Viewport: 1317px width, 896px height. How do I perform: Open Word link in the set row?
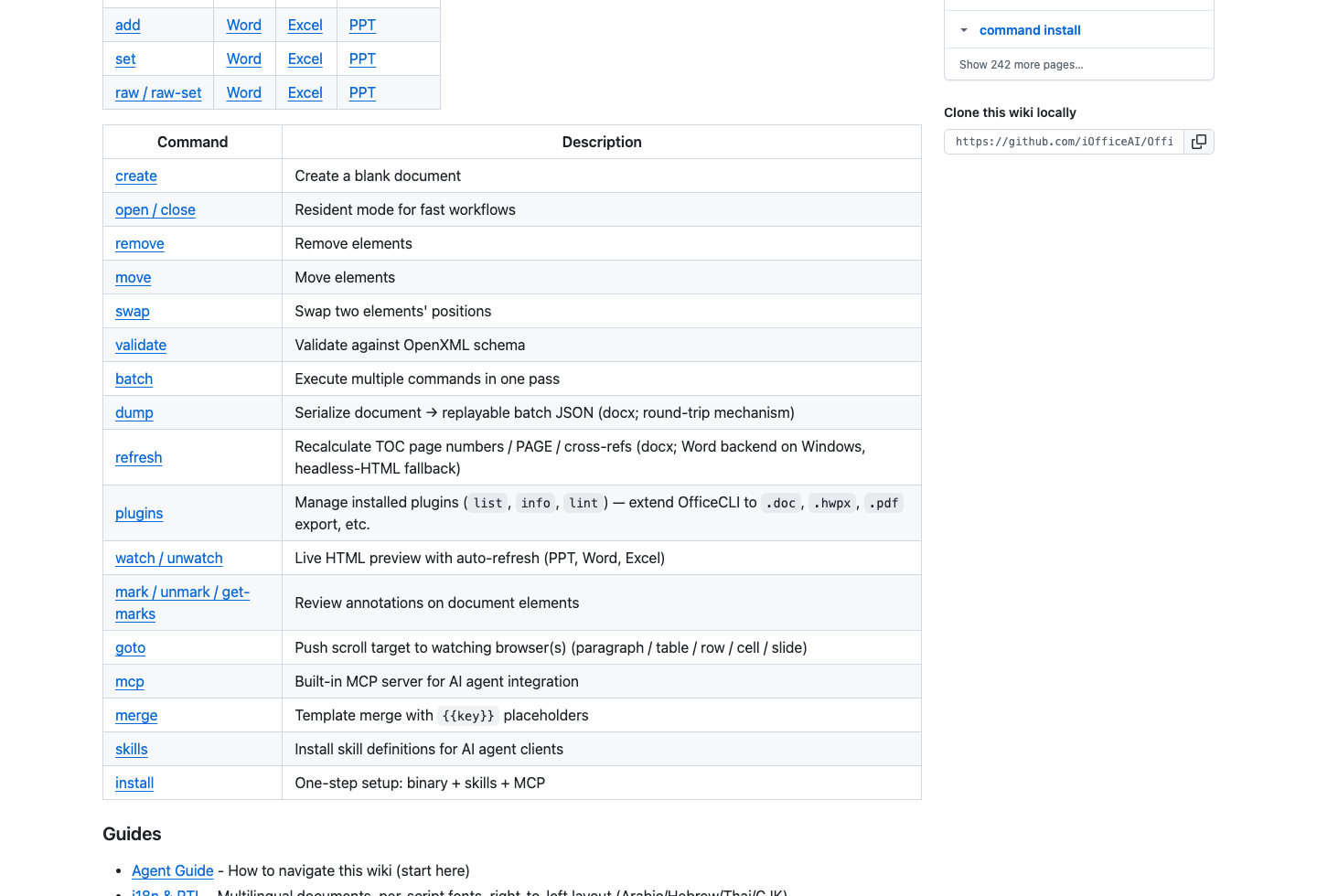click(244, 59)
